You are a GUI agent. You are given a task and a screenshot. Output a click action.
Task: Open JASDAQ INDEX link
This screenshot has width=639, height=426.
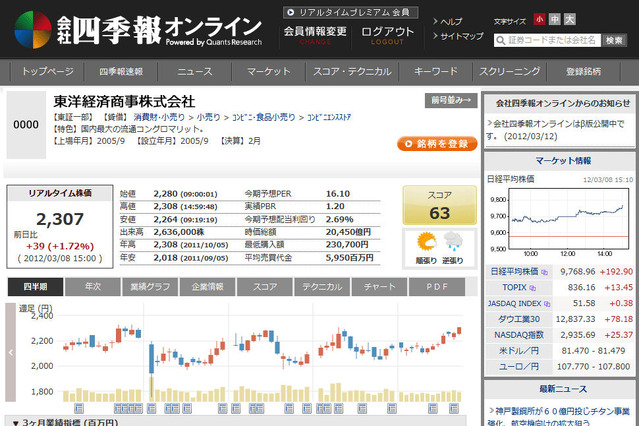click(x=514, y=303)
